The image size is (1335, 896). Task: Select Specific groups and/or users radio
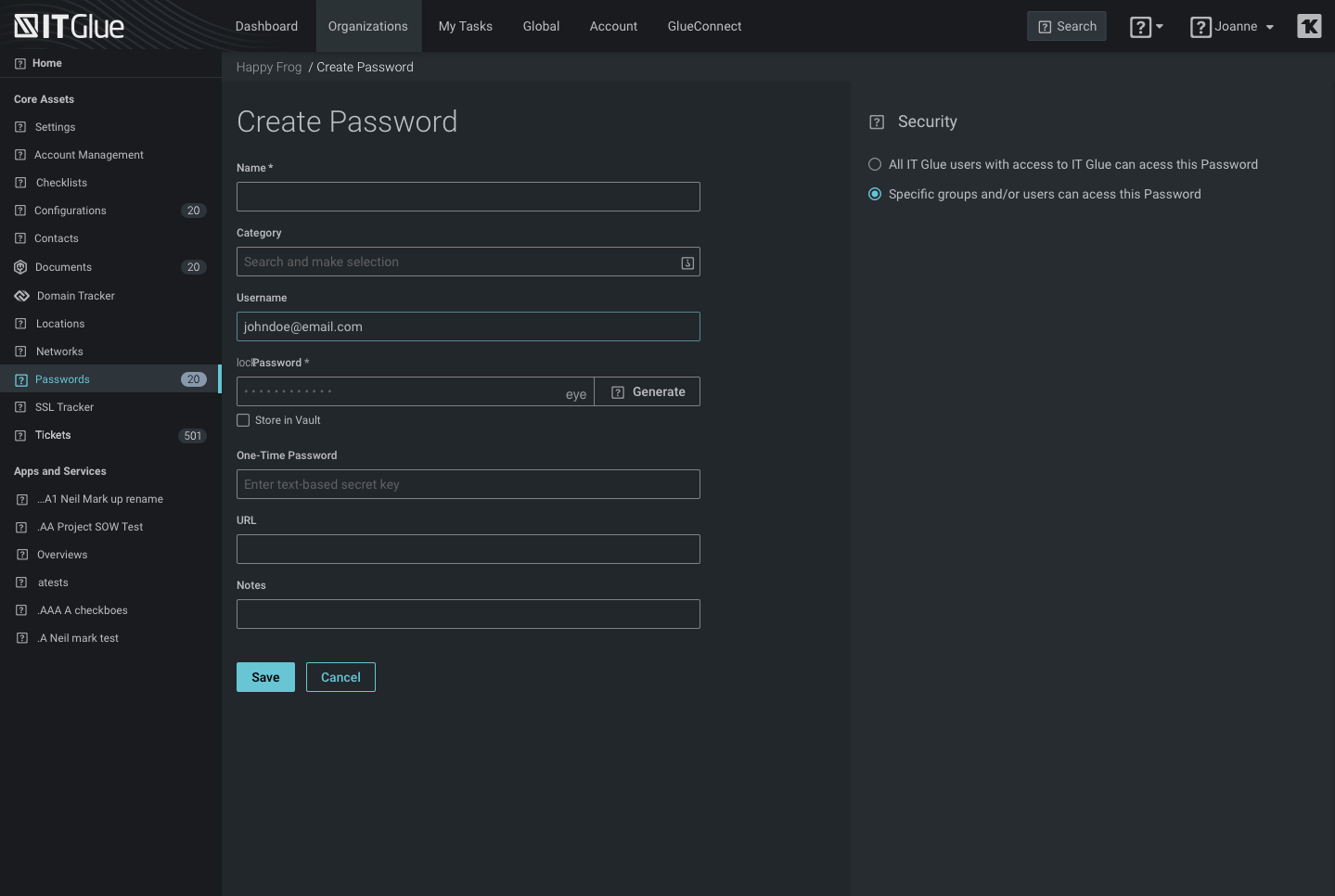click(875, 194)
